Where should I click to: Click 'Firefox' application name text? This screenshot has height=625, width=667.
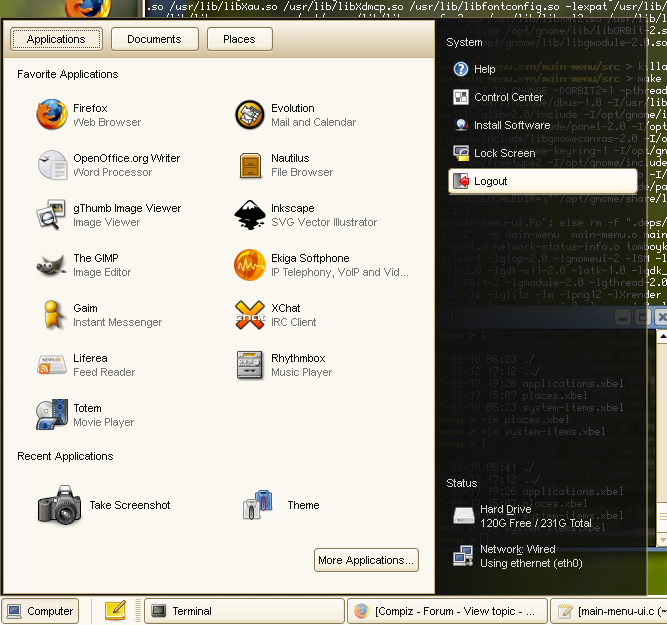(90, 108)
